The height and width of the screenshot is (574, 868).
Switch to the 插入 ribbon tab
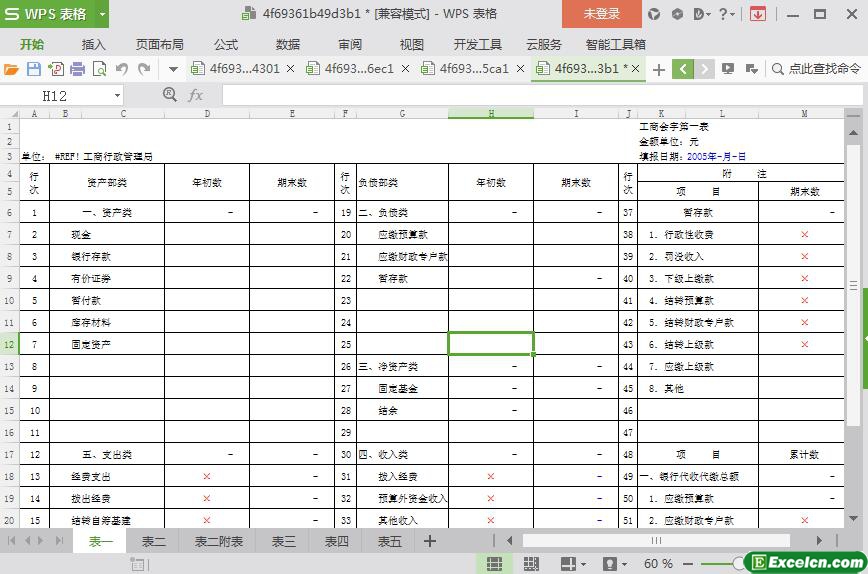coord(93,45)
